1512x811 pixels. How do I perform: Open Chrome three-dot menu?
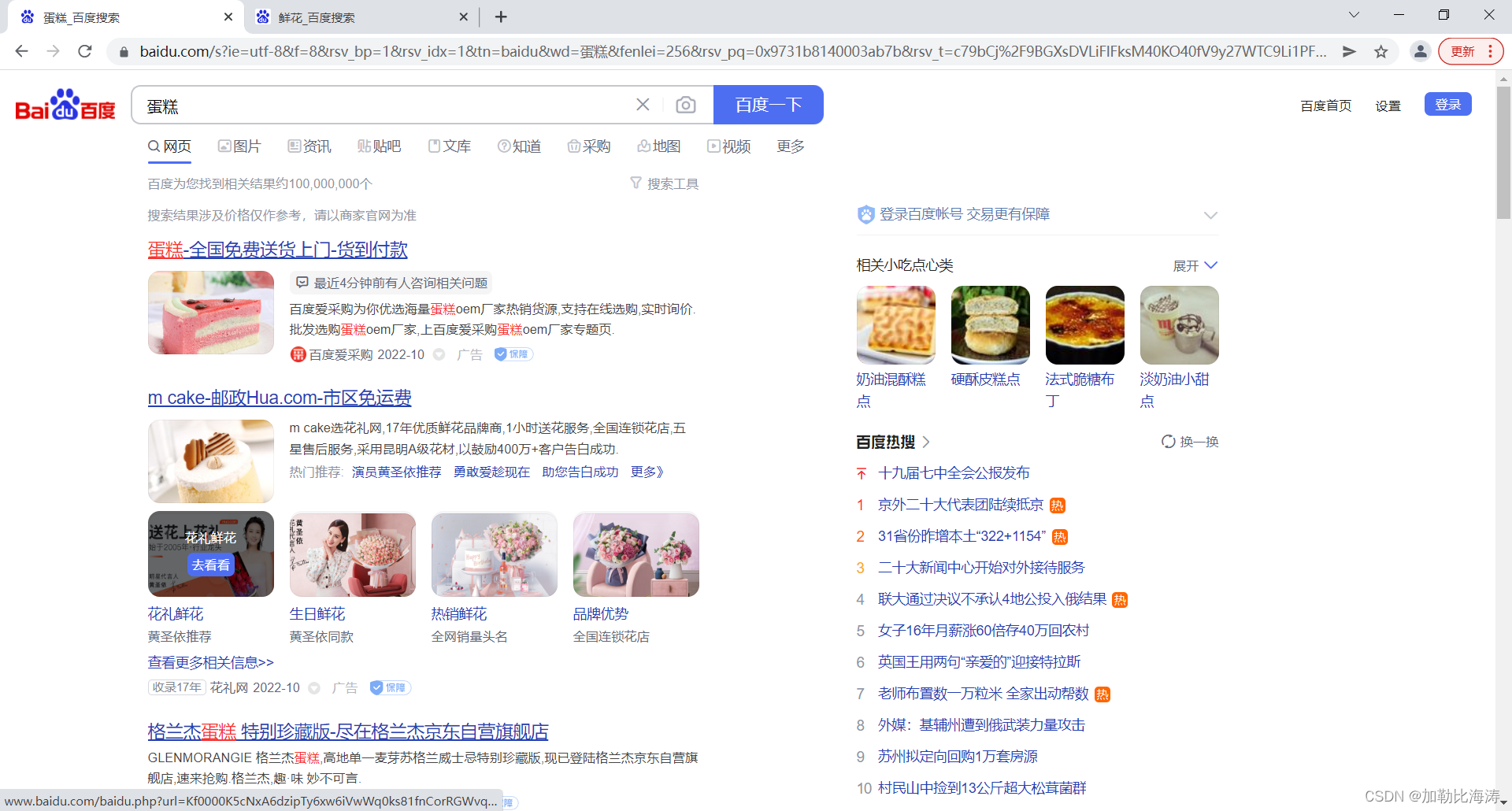(1490, 51)
